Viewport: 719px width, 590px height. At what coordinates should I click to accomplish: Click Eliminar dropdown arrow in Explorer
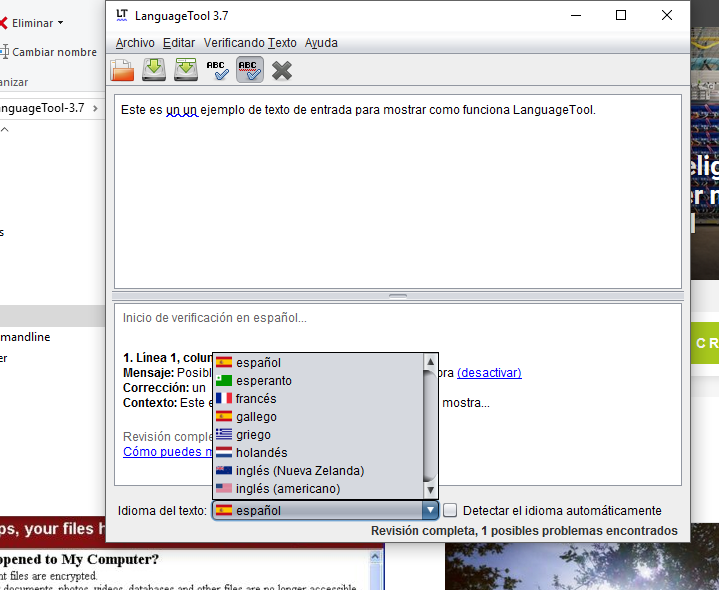pos(61,23)
